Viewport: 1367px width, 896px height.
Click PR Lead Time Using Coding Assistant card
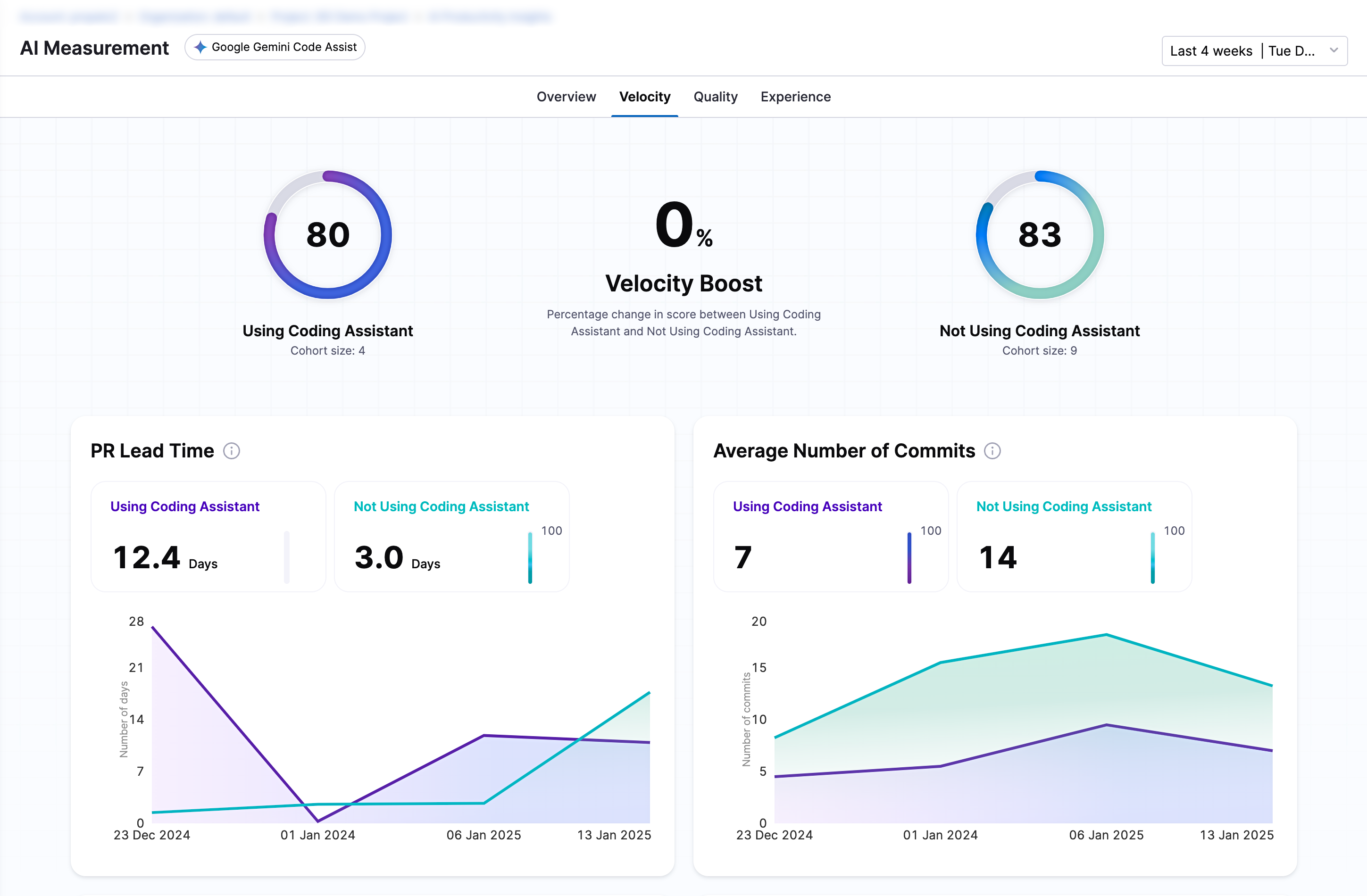[208, 537]
